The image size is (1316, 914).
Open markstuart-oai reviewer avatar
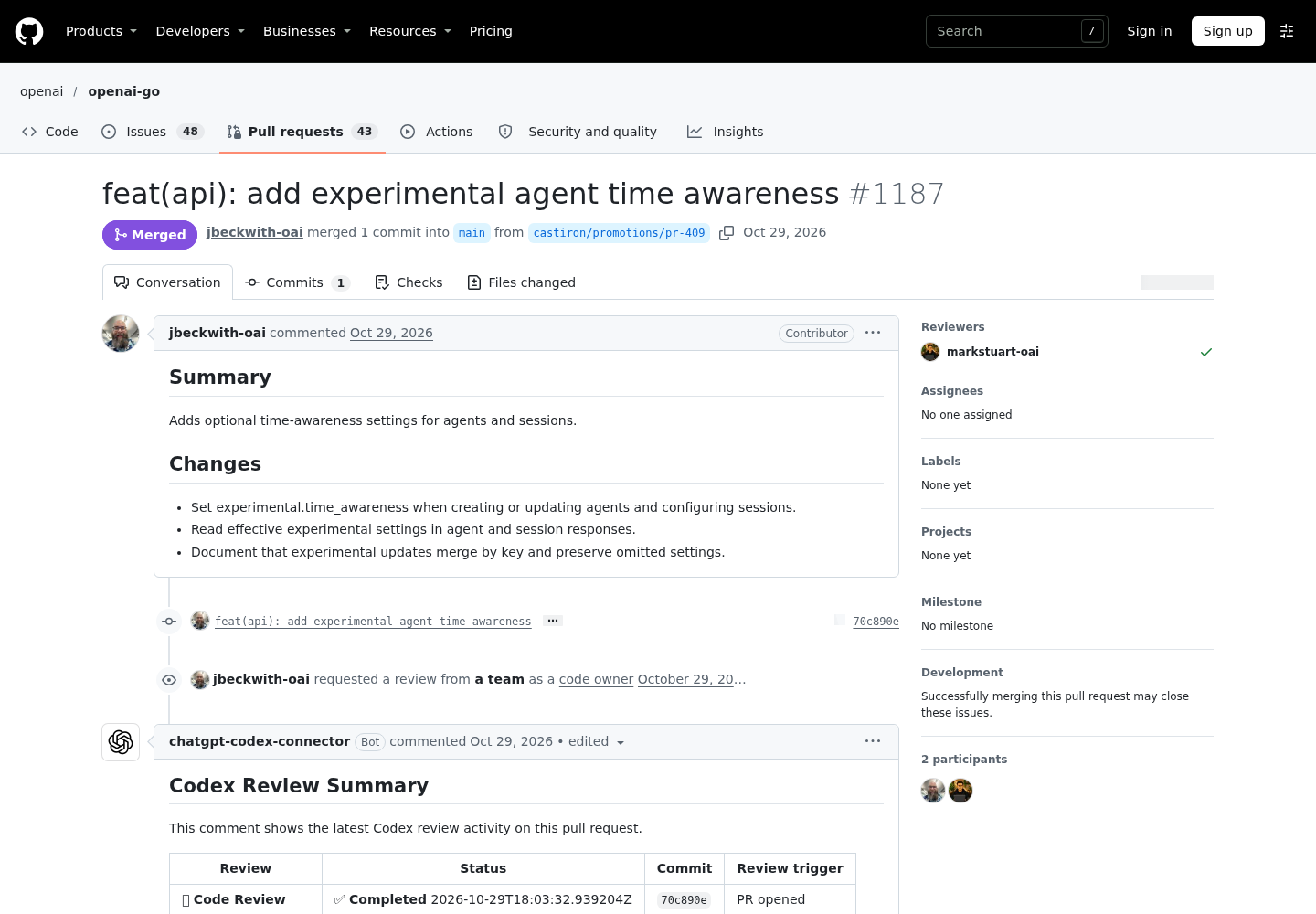(x=930, y=352)
